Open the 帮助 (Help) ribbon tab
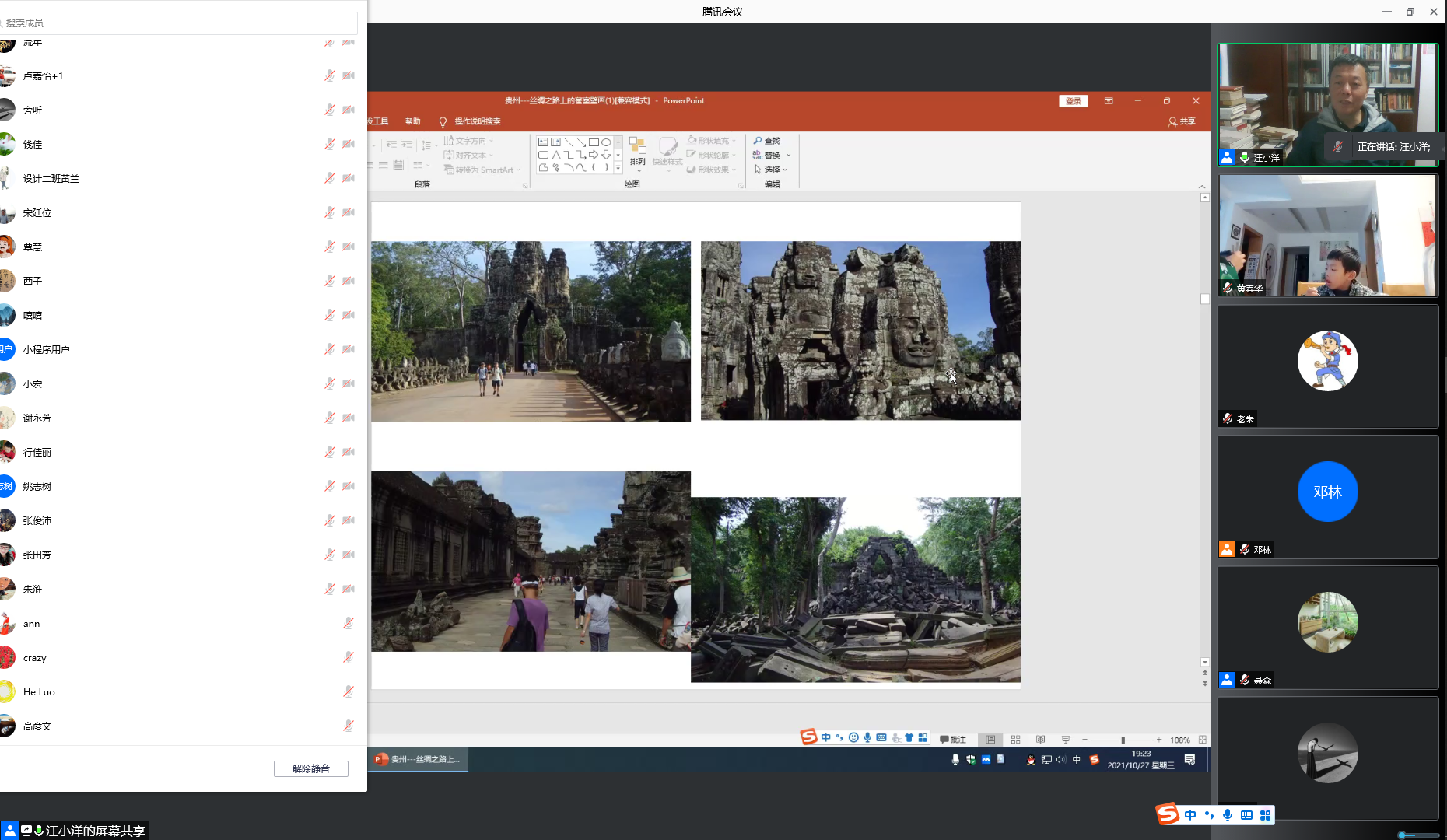The width and height of the screenshot is (1447, 840). click(412, 121)
